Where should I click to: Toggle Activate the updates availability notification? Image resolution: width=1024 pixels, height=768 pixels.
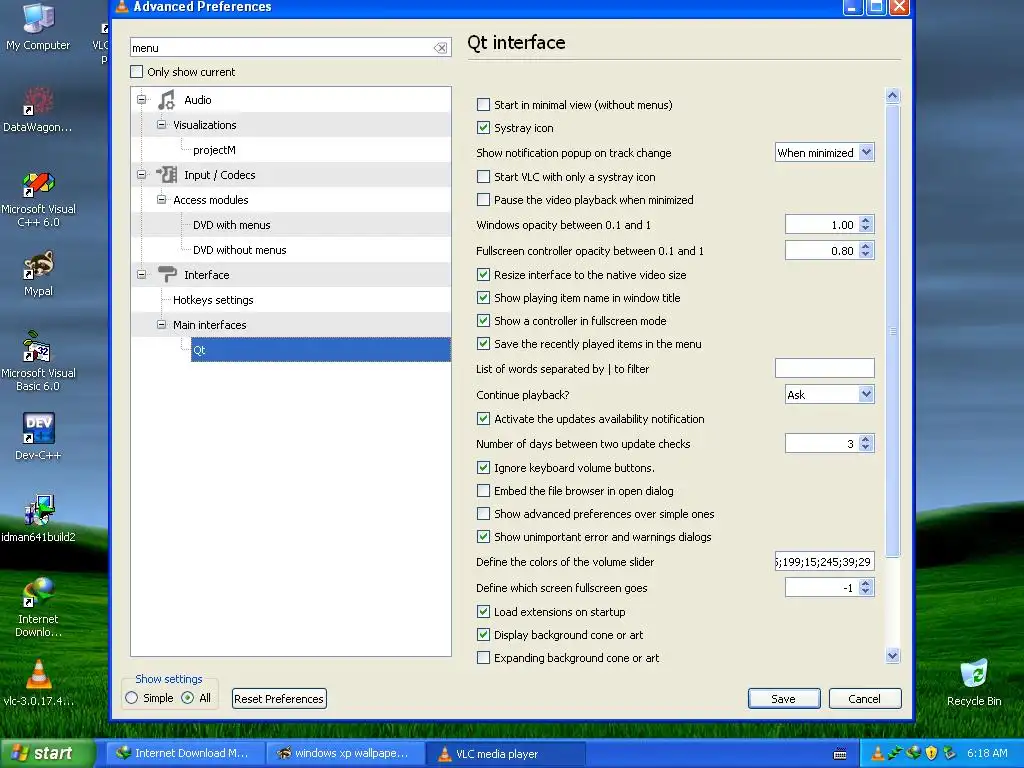483,419
